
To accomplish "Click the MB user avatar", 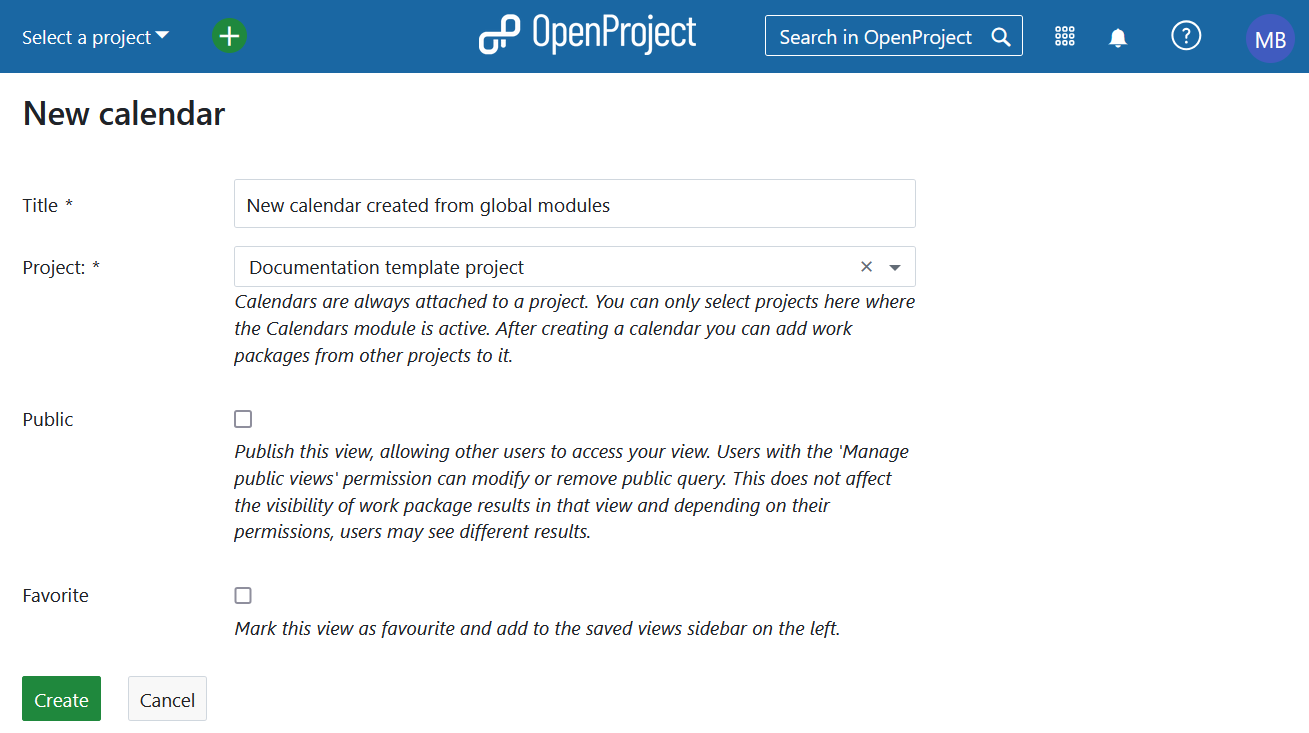I will (x=1269, y=40).
